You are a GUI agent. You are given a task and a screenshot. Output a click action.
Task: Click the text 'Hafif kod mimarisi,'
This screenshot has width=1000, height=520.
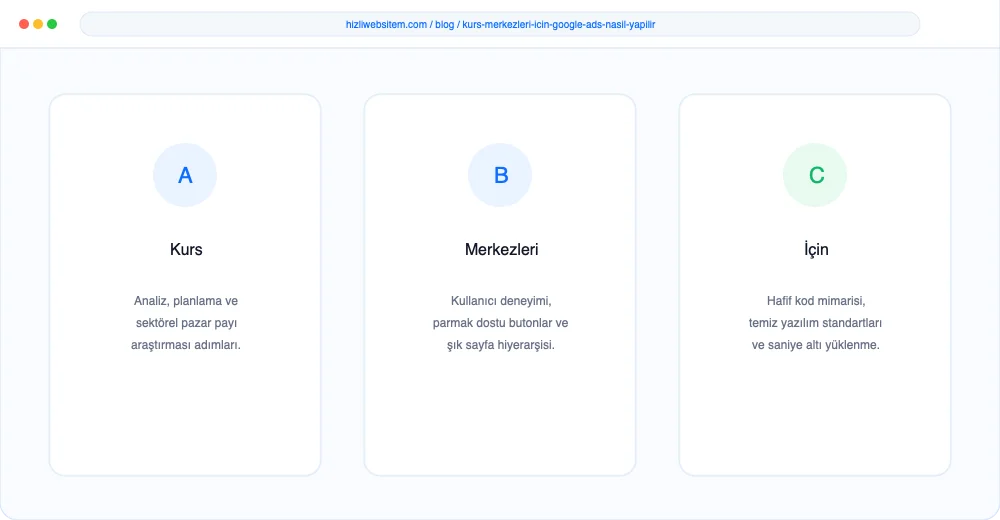pos(816,301)
